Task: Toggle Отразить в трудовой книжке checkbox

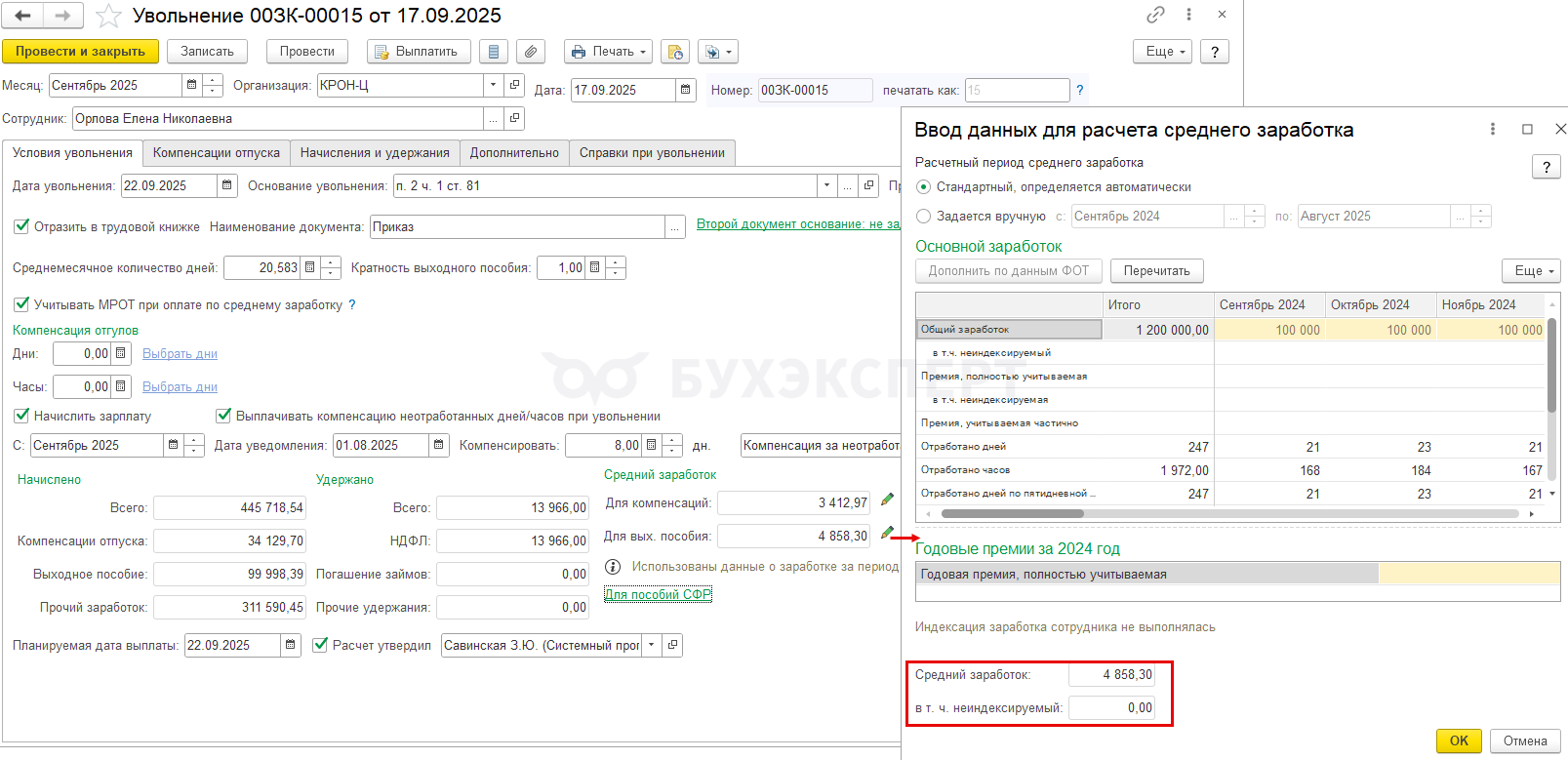Action: point(21,226)
